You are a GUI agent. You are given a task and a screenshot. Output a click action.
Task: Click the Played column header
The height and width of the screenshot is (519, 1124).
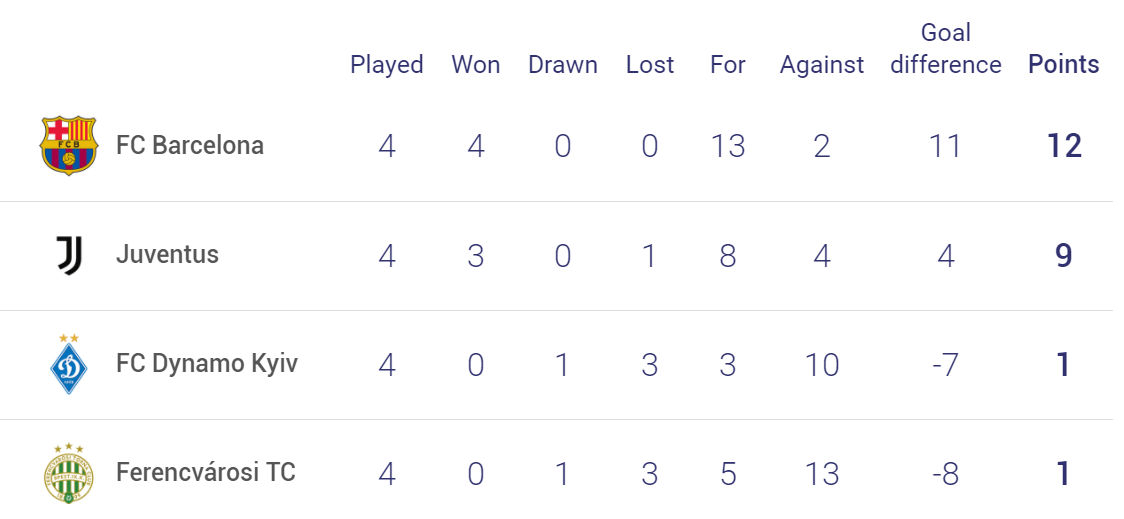coord(386,65)
